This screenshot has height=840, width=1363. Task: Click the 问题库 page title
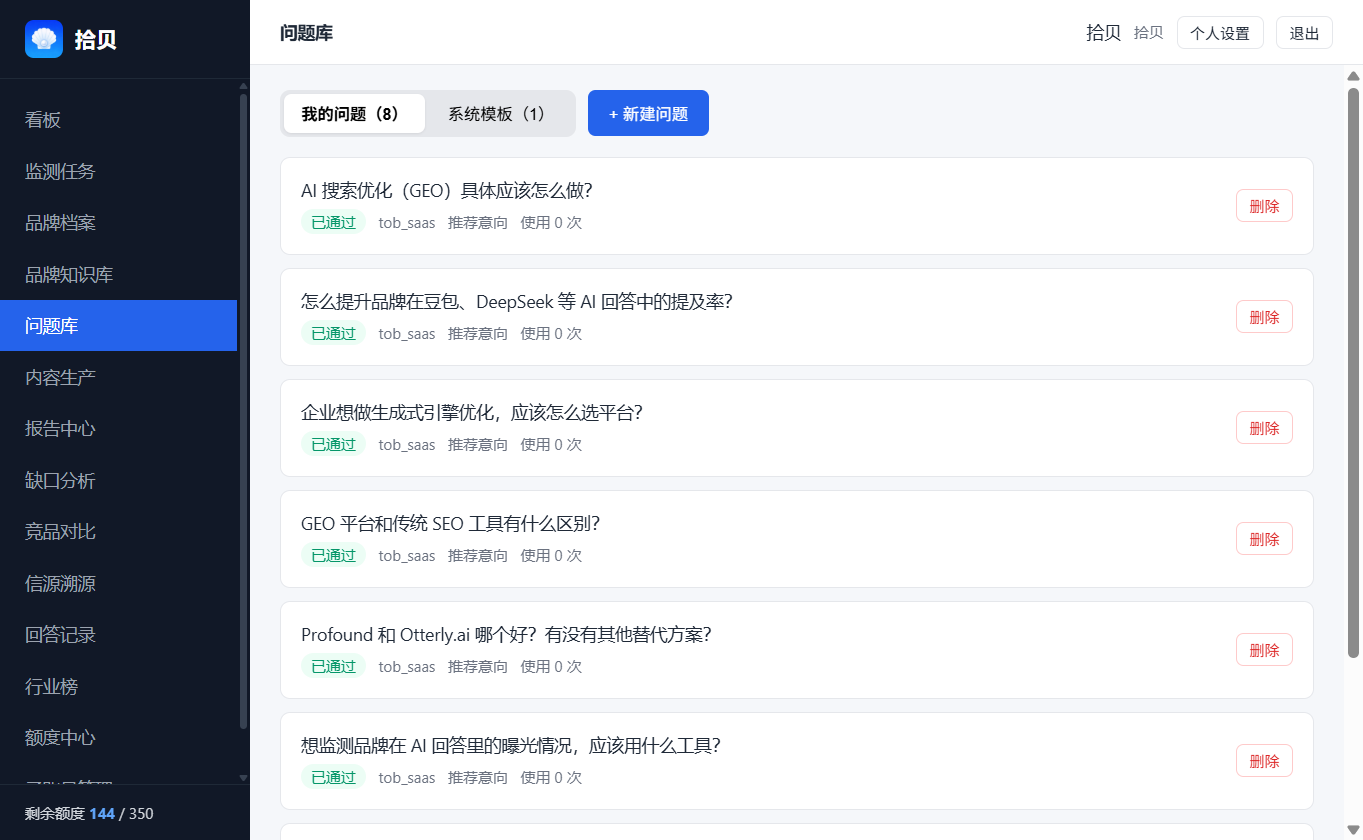click(306, 33)
